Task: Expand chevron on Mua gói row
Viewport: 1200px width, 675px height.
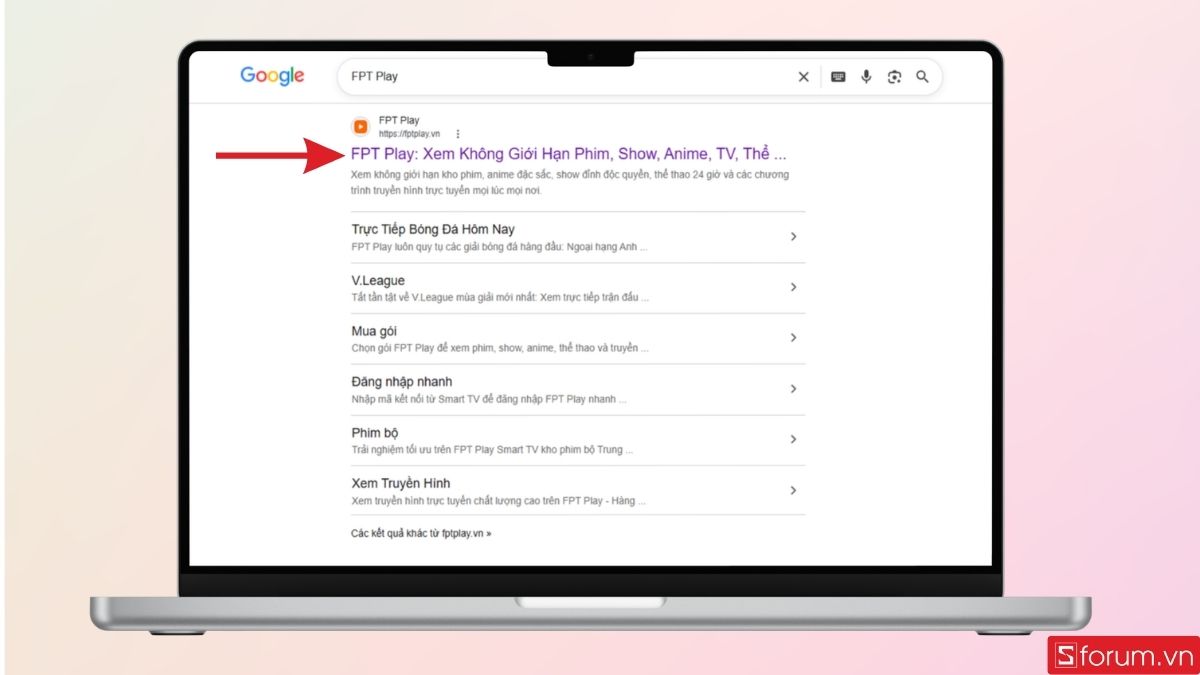Action: tap(793, 338)
